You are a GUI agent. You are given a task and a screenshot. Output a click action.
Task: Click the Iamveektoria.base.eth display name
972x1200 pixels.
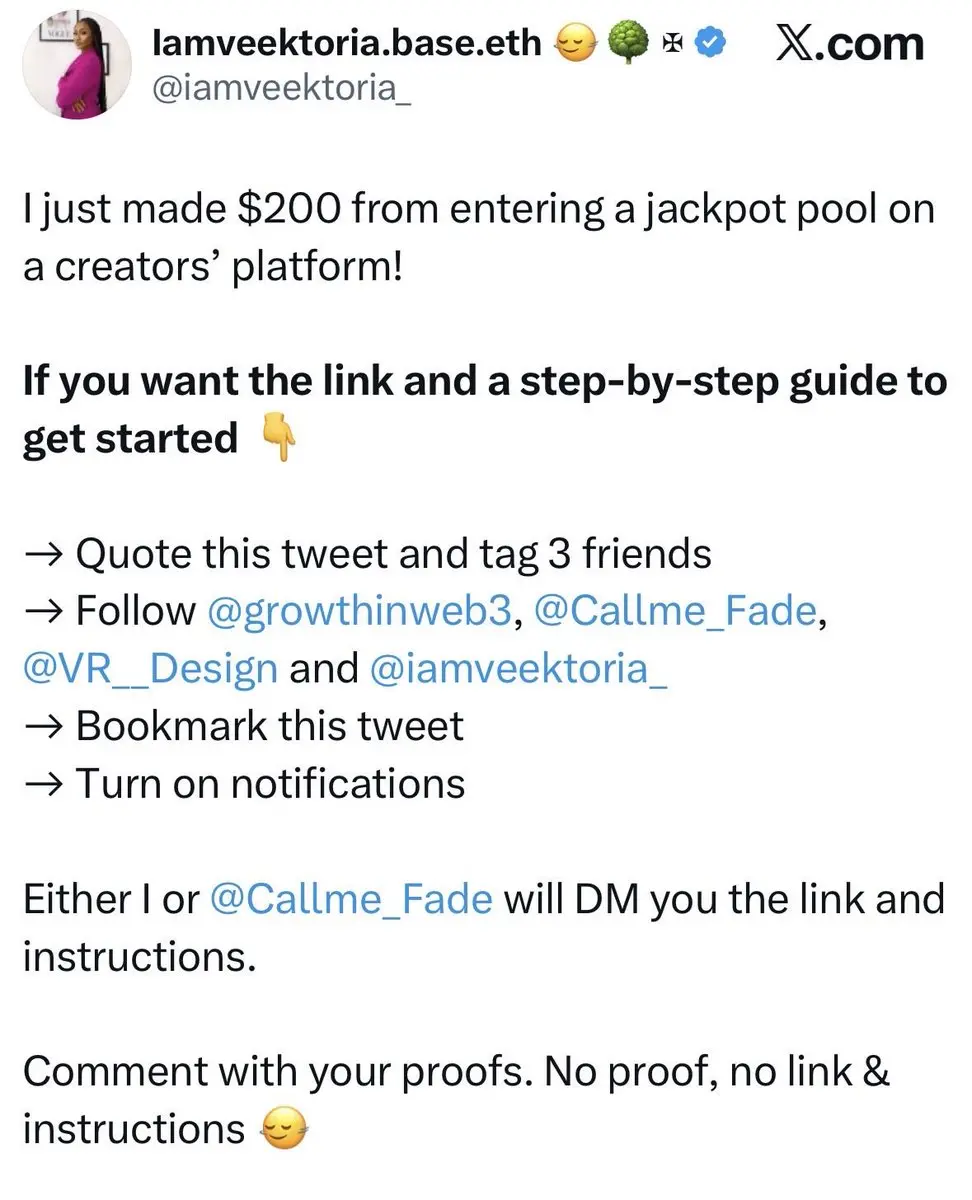pos(346,42)
